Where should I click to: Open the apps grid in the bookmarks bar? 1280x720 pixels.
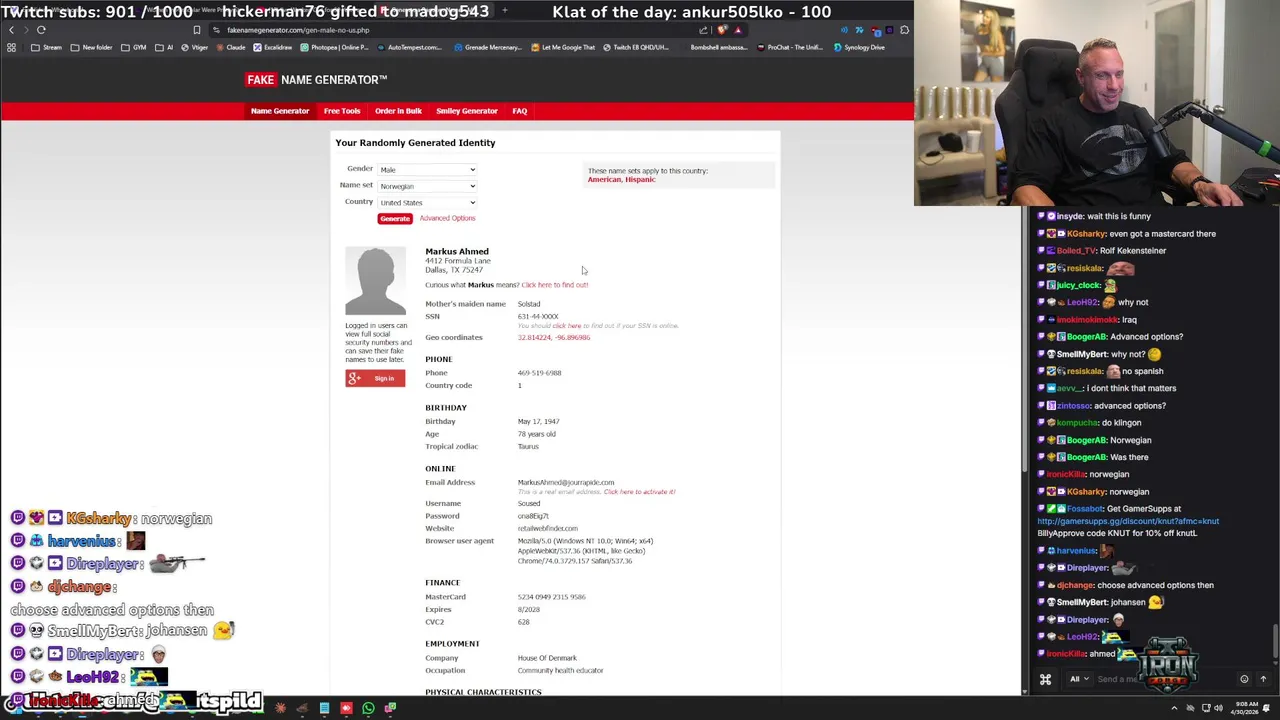11,47
